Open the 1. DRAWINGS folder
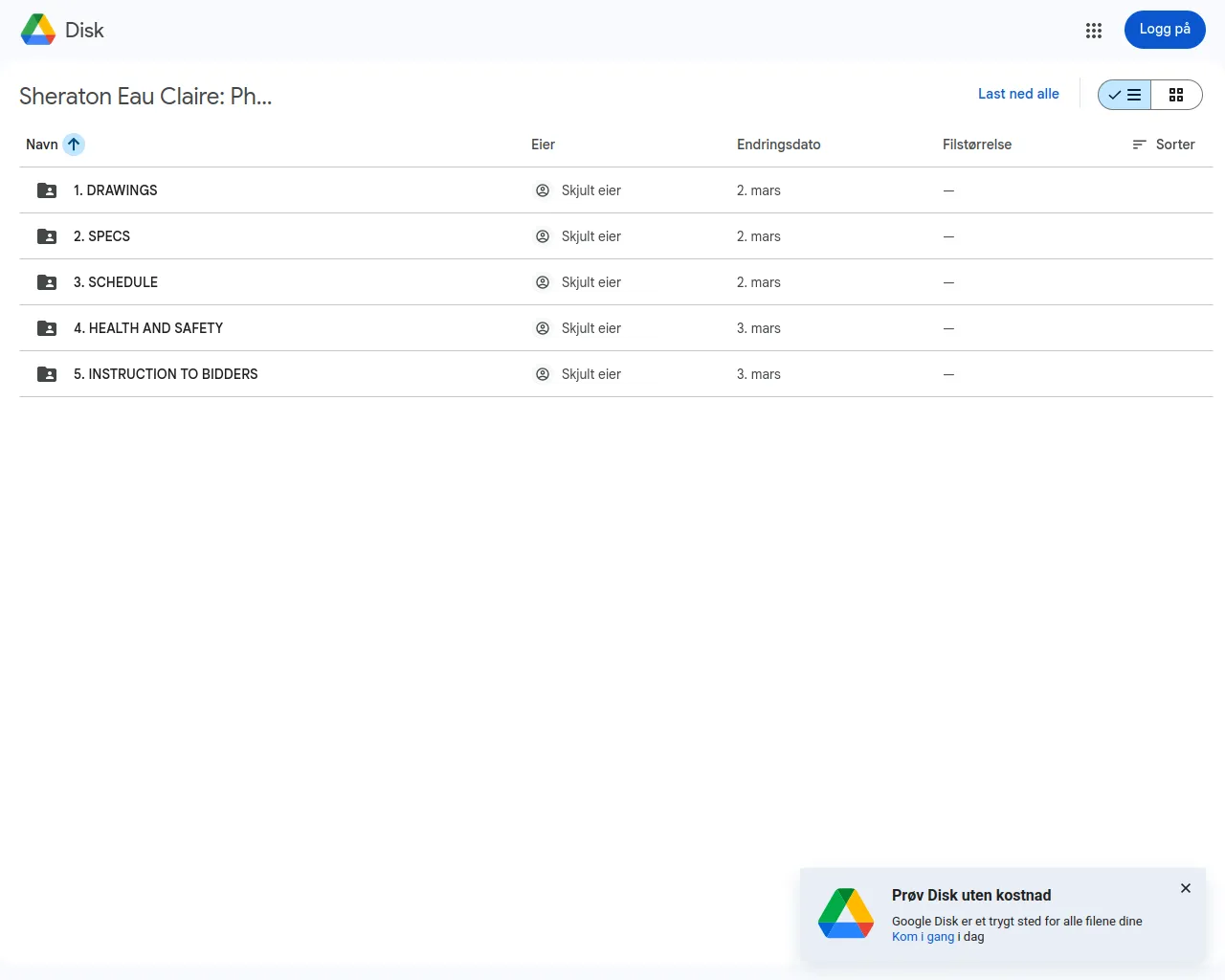The height and width of the screenshot is (980, 1225). click(x=116, y=190)
